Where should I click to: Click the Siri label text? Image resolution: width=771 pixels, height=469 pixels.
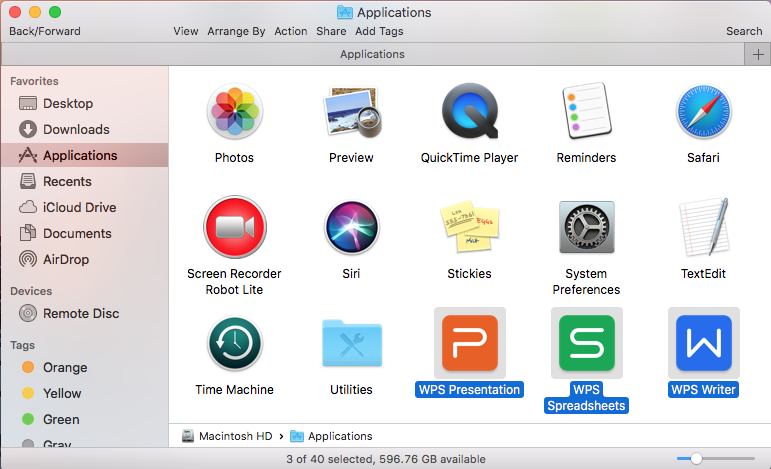[352, 274]
